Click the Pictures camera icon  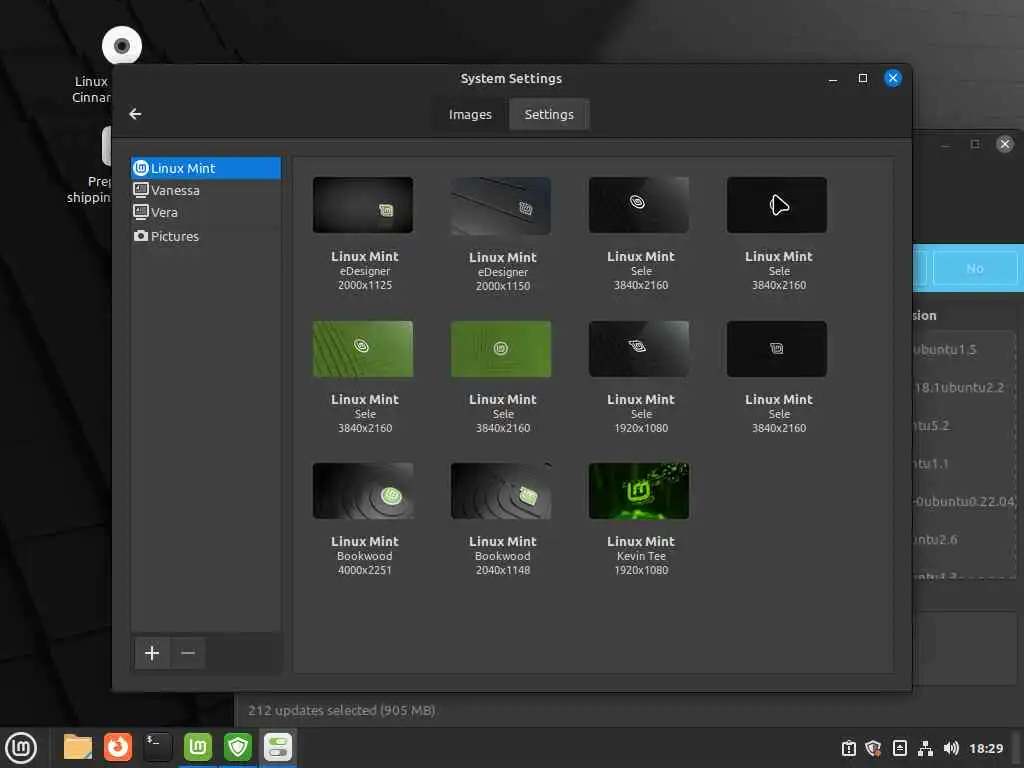click(140, 236)
